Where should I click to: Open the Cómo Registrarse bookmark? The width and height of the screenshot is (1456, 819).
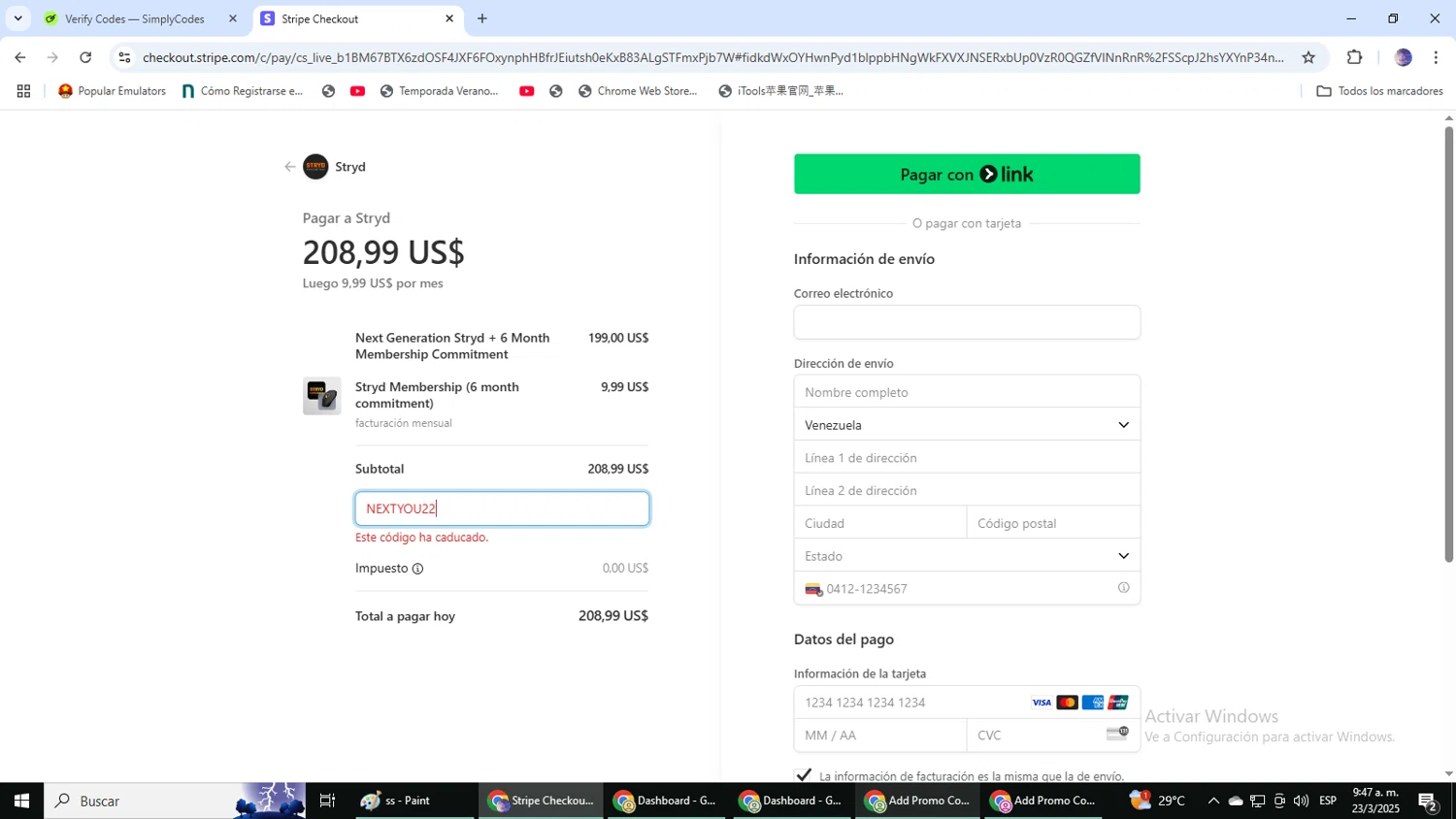(x=243, y=91)
